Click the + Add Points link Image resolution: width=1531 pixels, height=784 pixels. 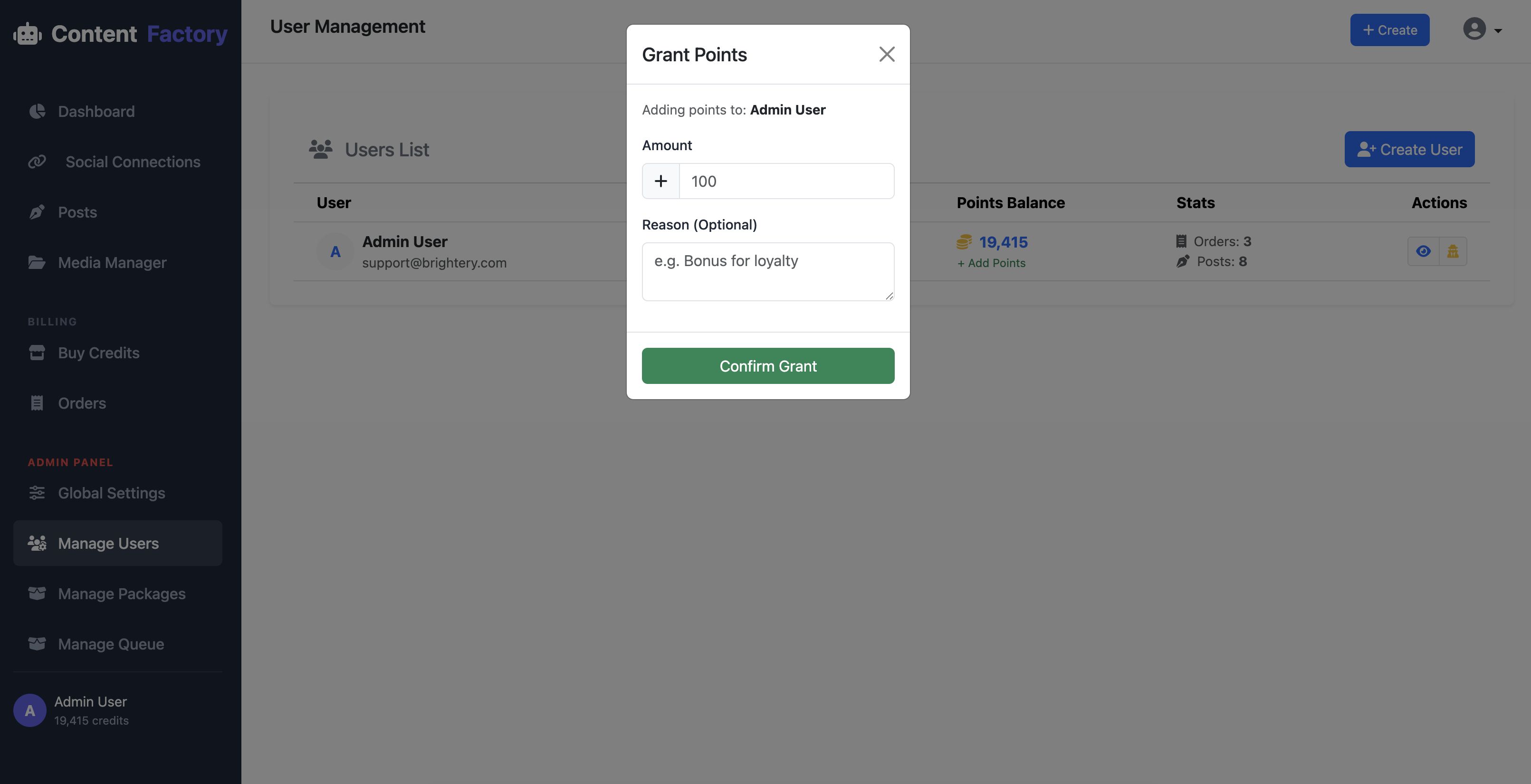tap(991, 263)
